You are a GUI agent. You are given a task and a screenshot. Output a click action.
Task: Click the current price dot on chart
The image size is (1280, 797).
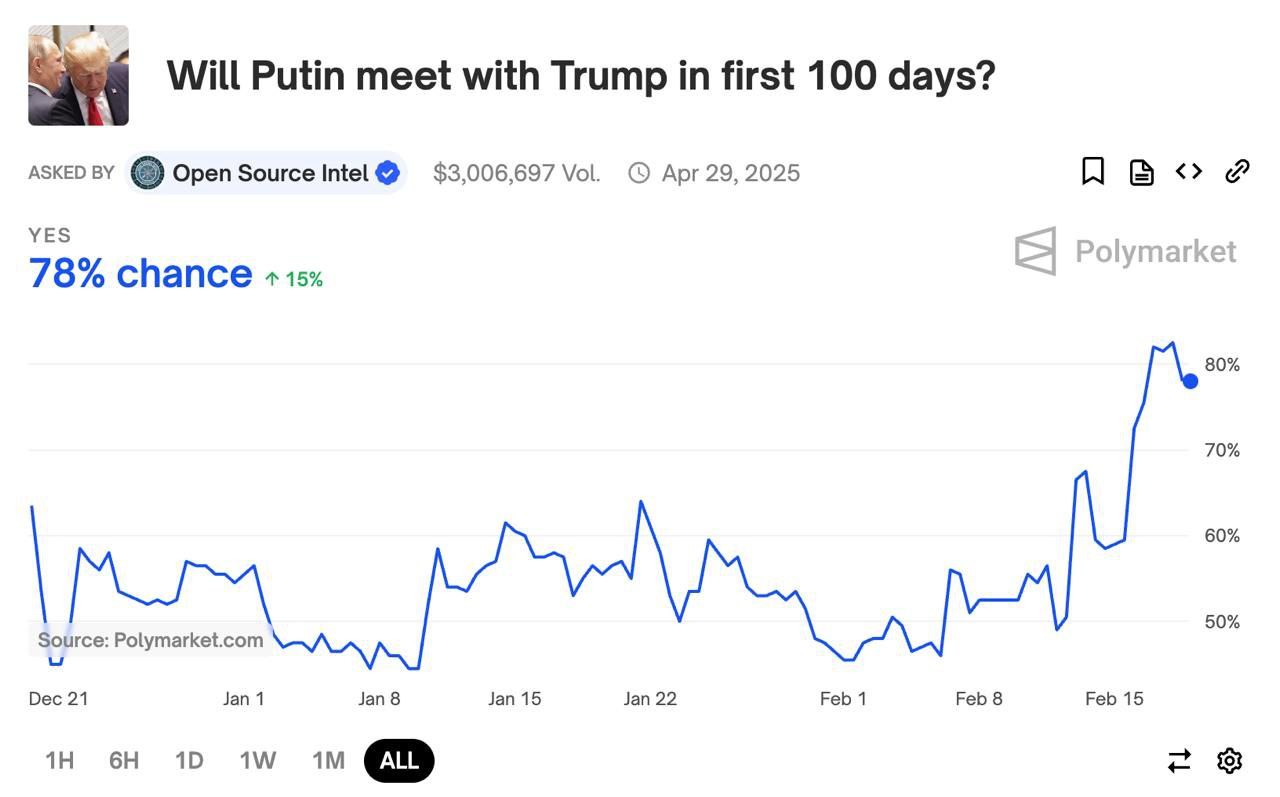(x=1190, y=381)
